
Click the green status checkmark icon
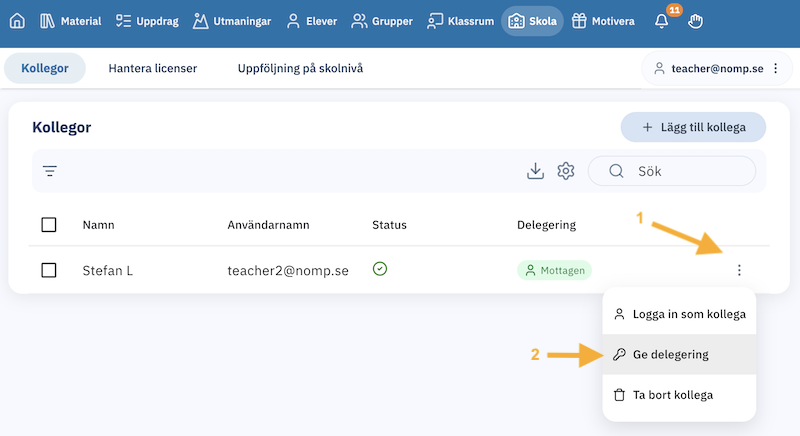click(x=380, y=269)
